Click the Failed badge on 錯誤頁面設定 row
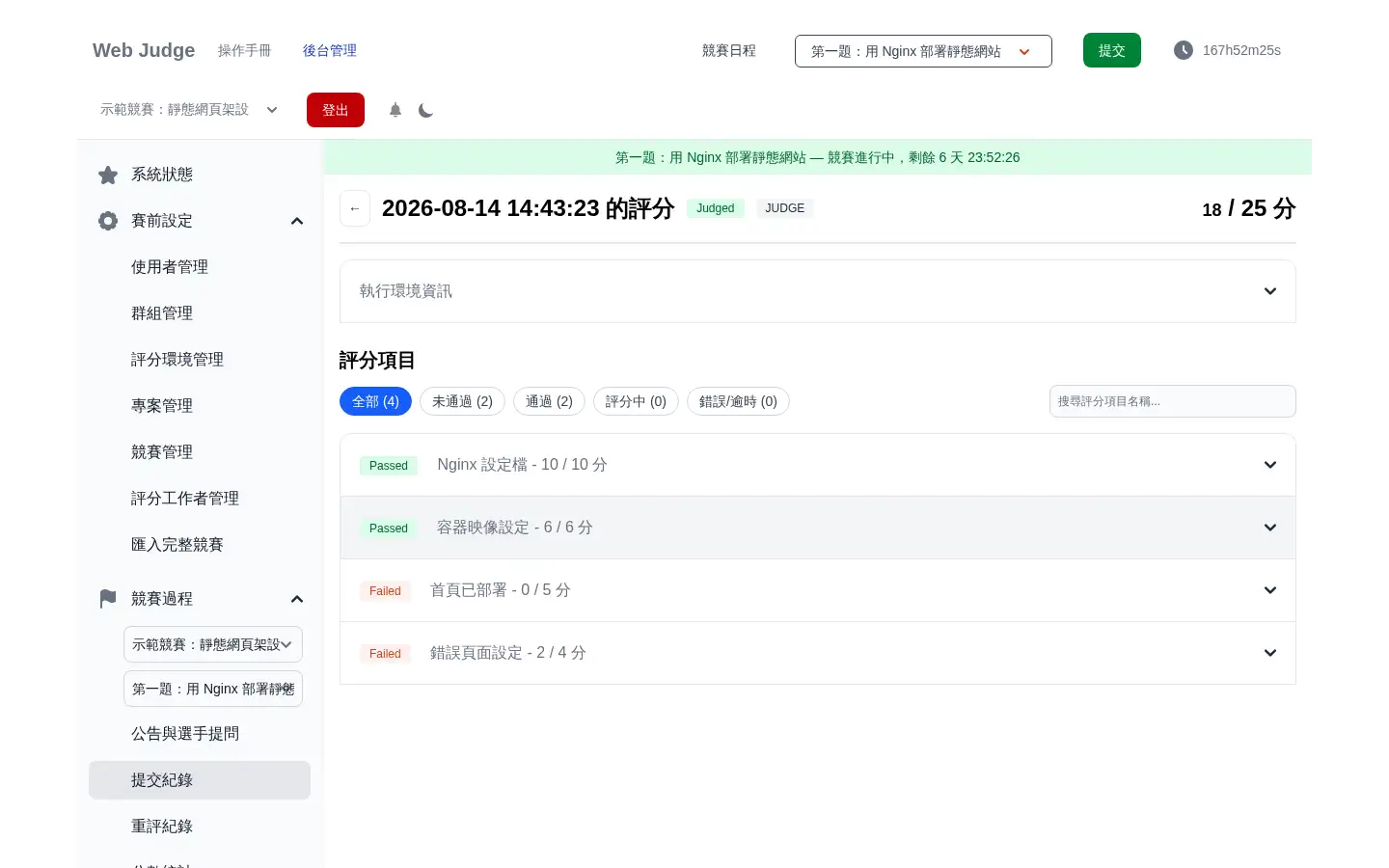 coord(385,654)
